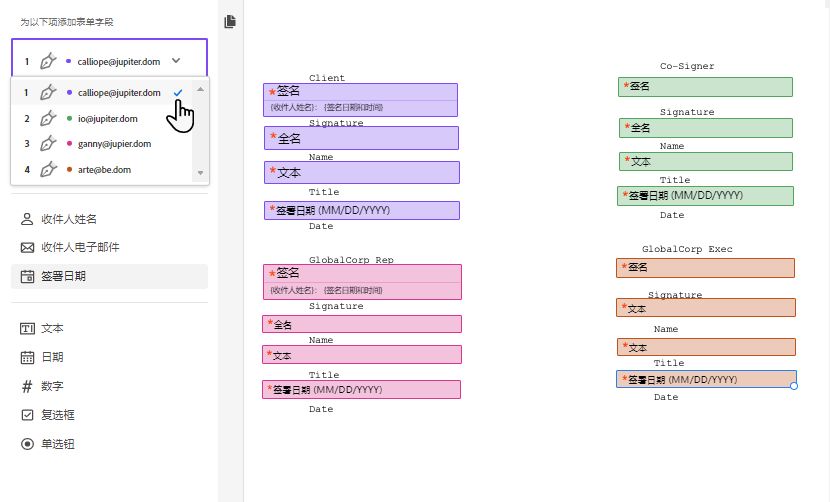This screenshot has width=830, height=502.
Task: Select recipient 2 io@jupiter.dom
Action: pos(102,119)
